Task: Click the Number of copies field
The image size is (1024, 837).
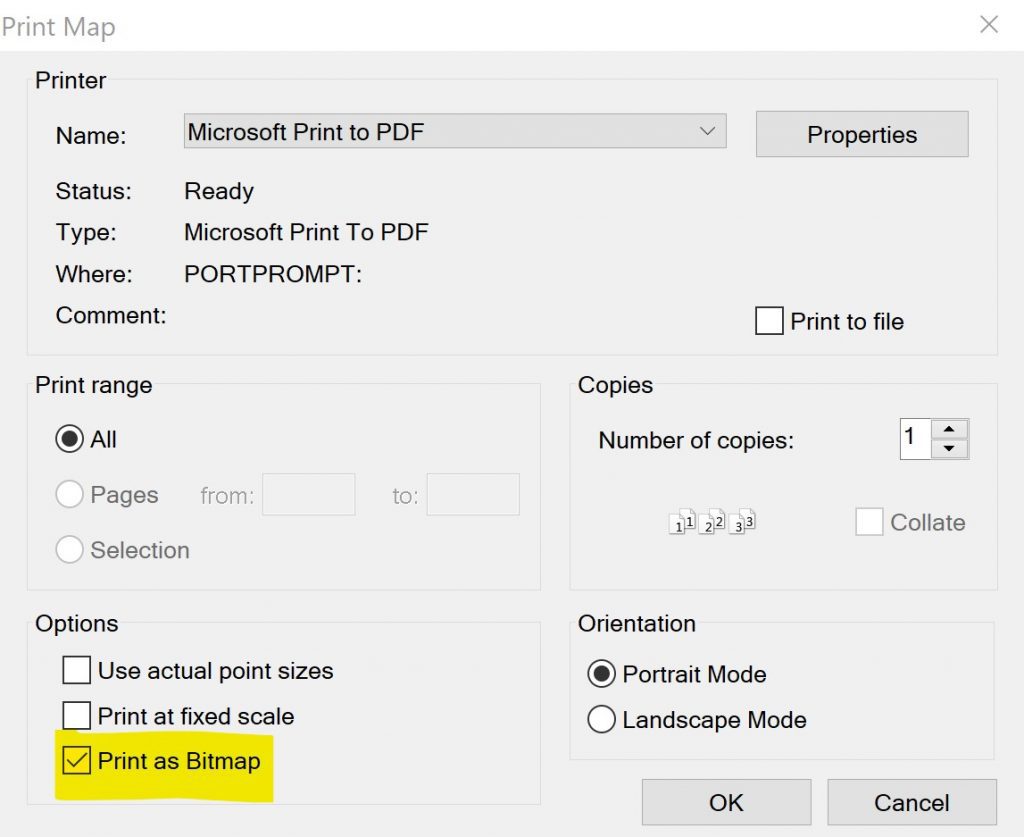Action: [x=917, y=438]
